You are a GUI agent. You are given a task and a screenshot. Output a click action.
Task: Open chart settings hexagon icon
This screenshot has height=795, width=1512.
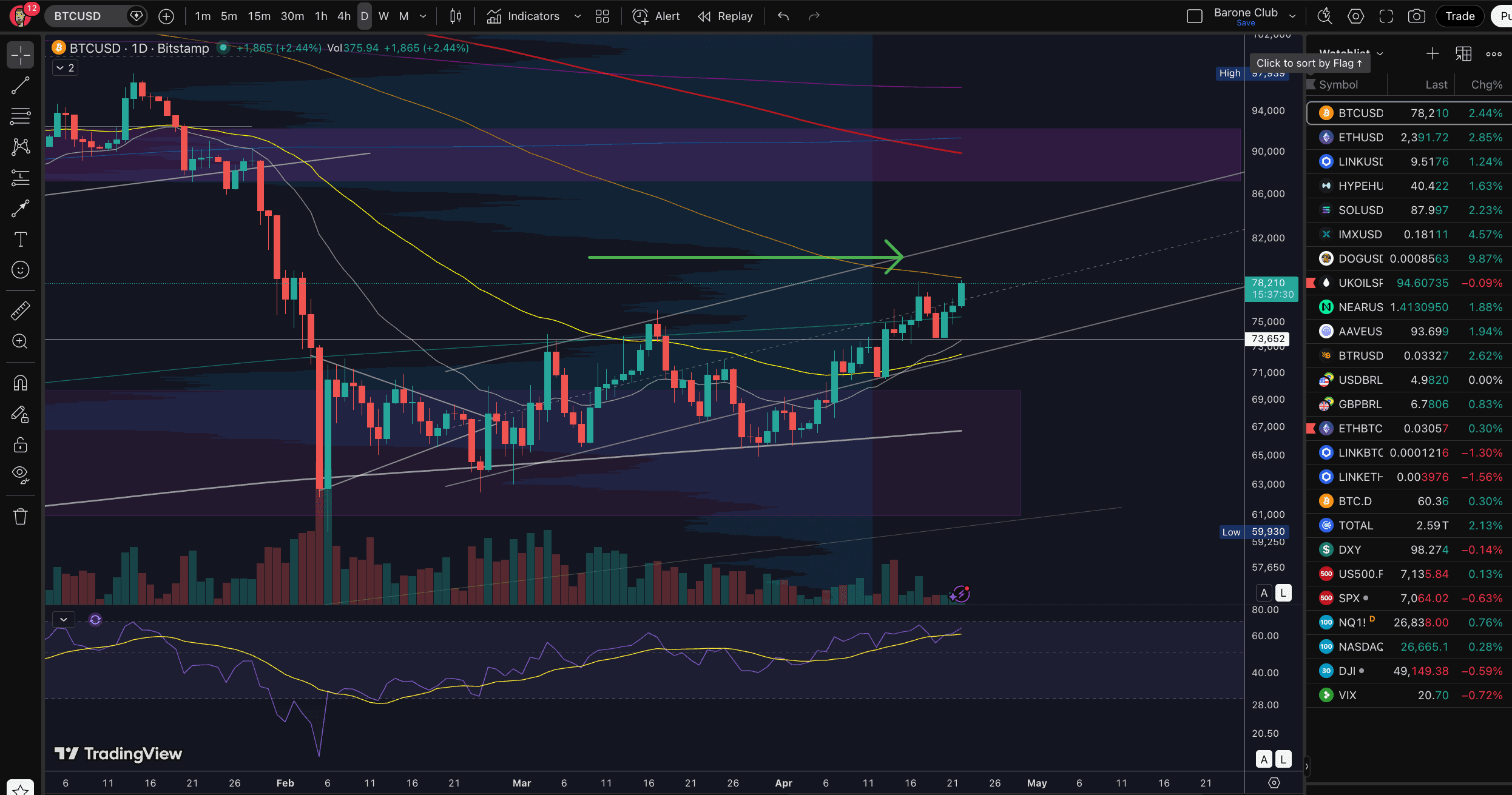[1355, 16]
